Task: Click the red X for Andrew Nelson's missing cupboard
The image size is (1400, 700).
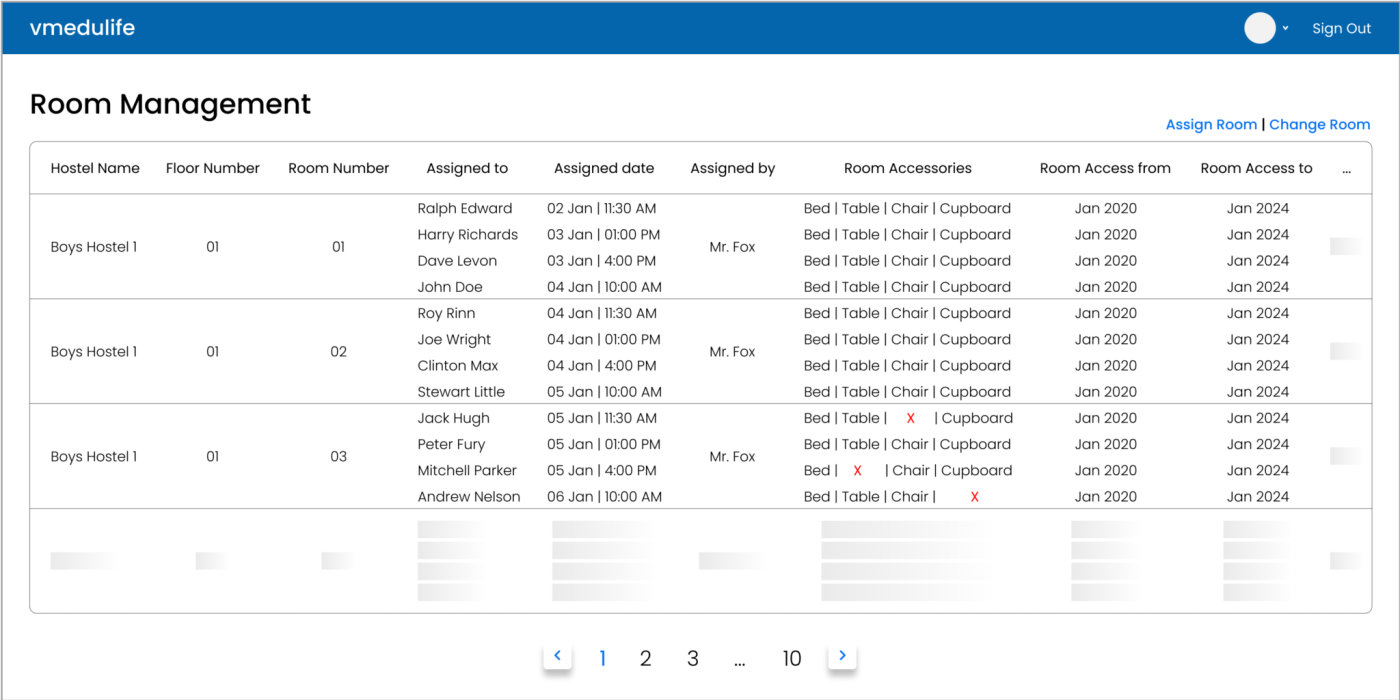Action: 974,496
